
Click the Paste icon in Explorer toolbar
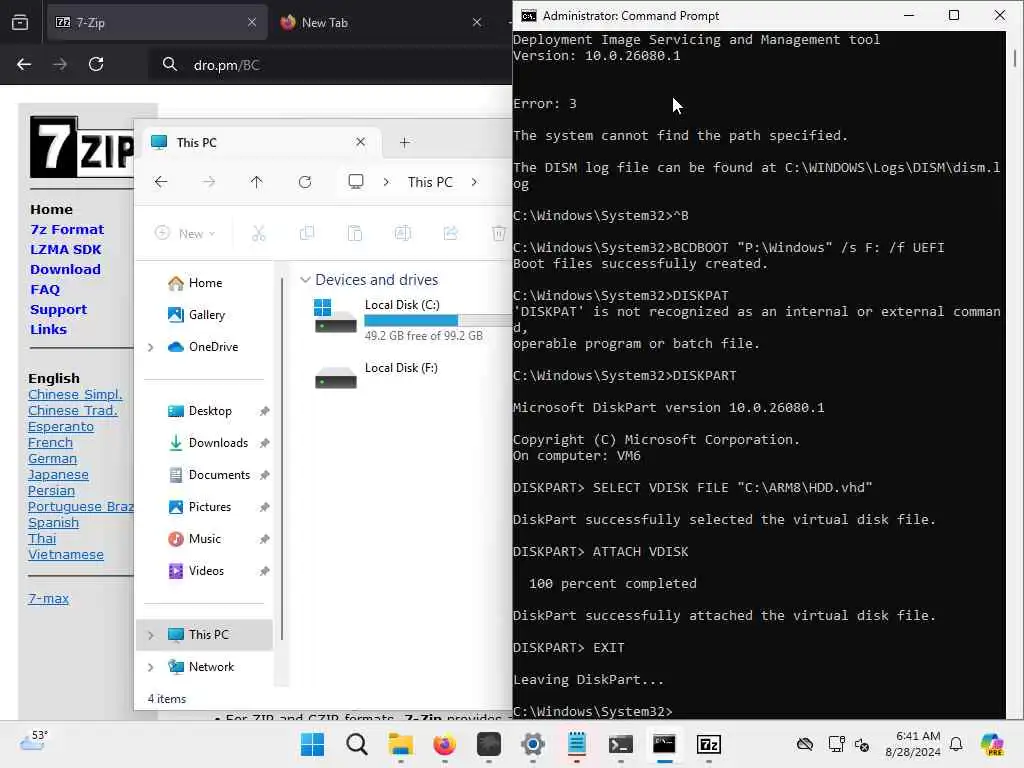[x=355, y=233]
